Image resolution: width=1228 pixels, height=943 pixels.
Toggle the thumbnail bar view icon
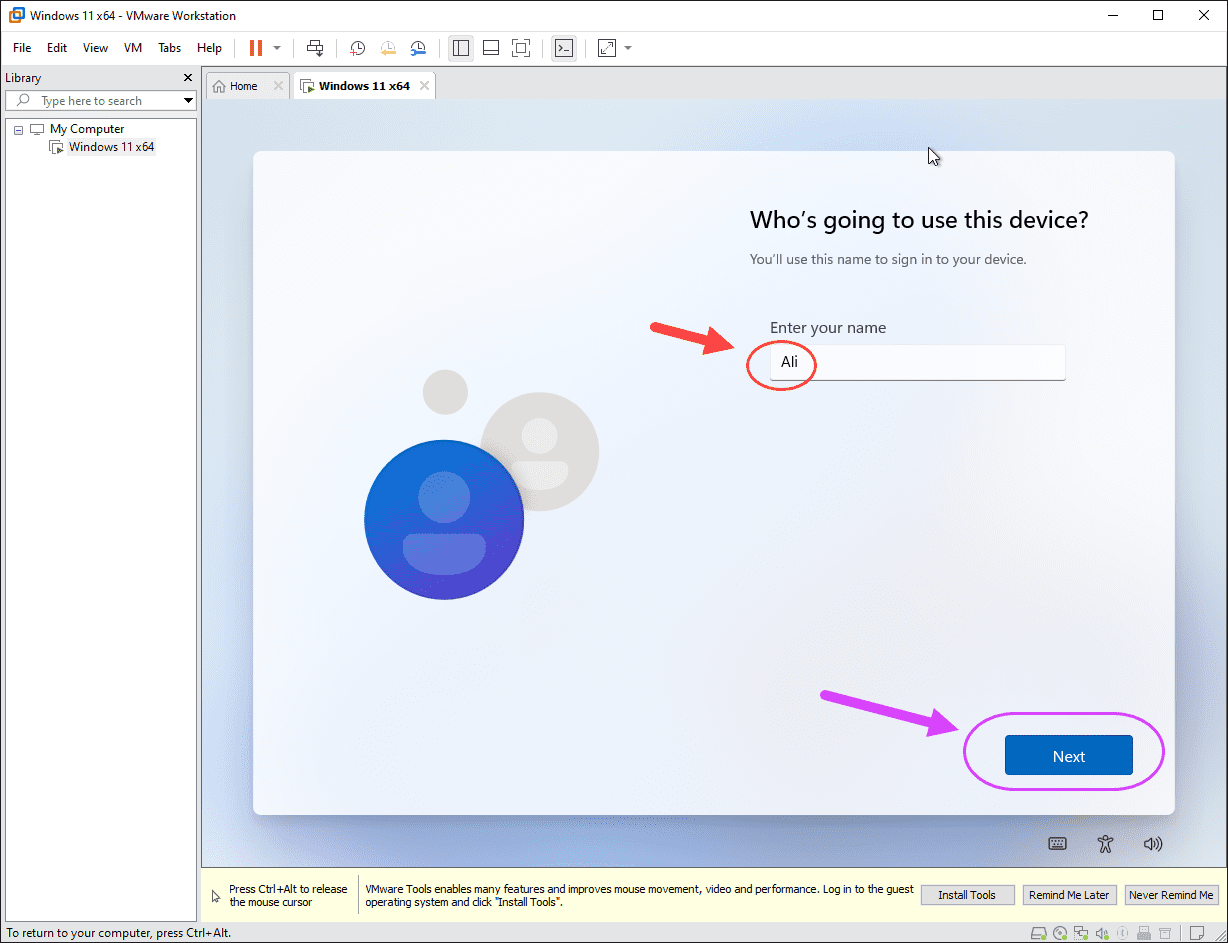(x=491, y=48)
